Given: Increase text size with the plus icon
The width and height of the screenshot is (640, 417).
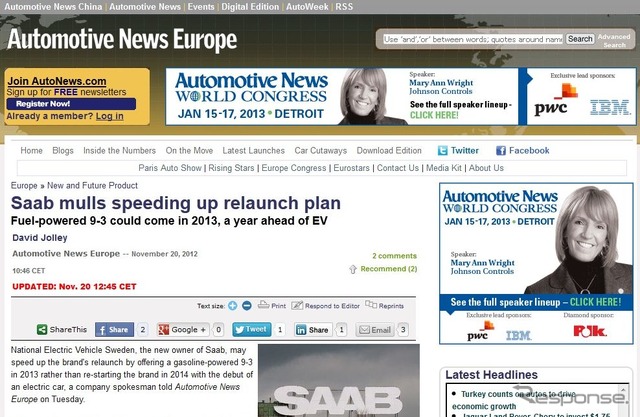Looking at the screenshot, I should 232,306.
